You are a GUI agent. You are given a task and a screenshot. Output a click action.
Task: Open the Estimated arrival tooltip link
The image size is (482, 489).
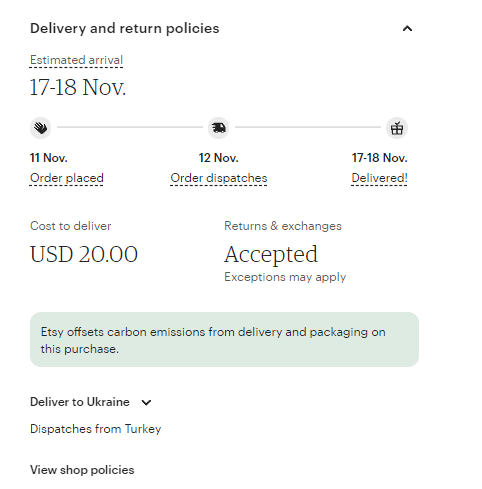point(76,60)
